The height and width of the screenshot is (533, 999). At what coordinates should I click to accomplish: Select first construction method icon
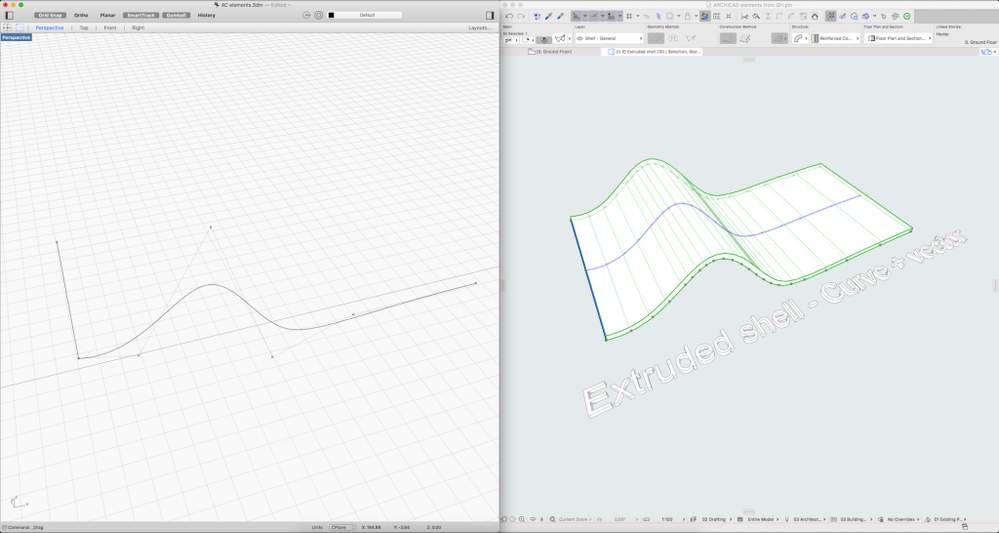728,38
